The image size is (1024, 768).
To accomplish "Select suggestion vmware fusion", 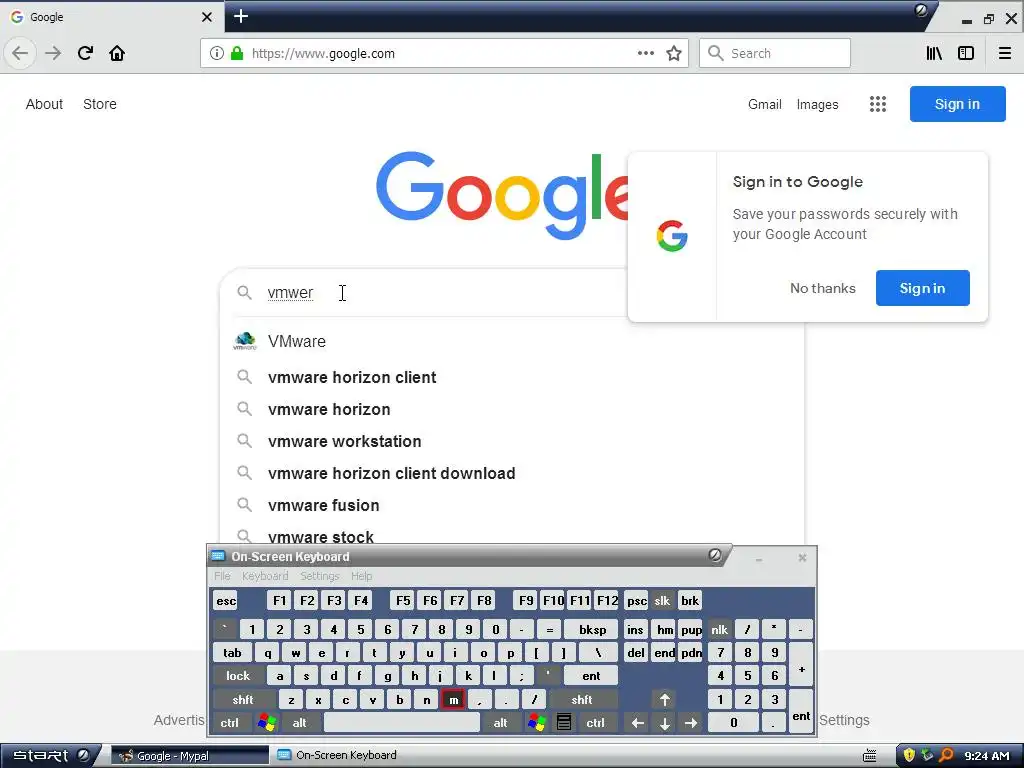I will click(x=323, y=505).
